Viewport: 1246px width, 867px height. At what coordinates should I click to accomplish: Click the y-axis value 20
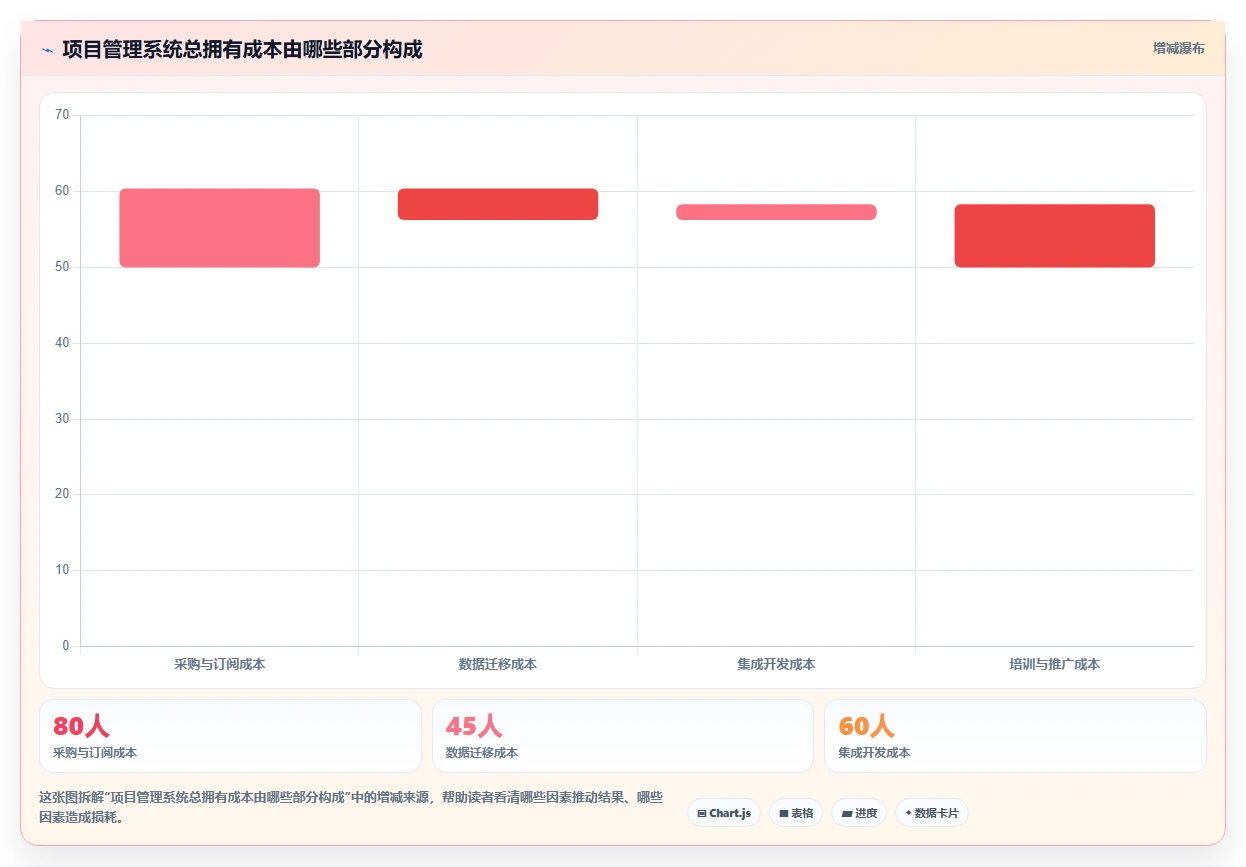[62, 494]
